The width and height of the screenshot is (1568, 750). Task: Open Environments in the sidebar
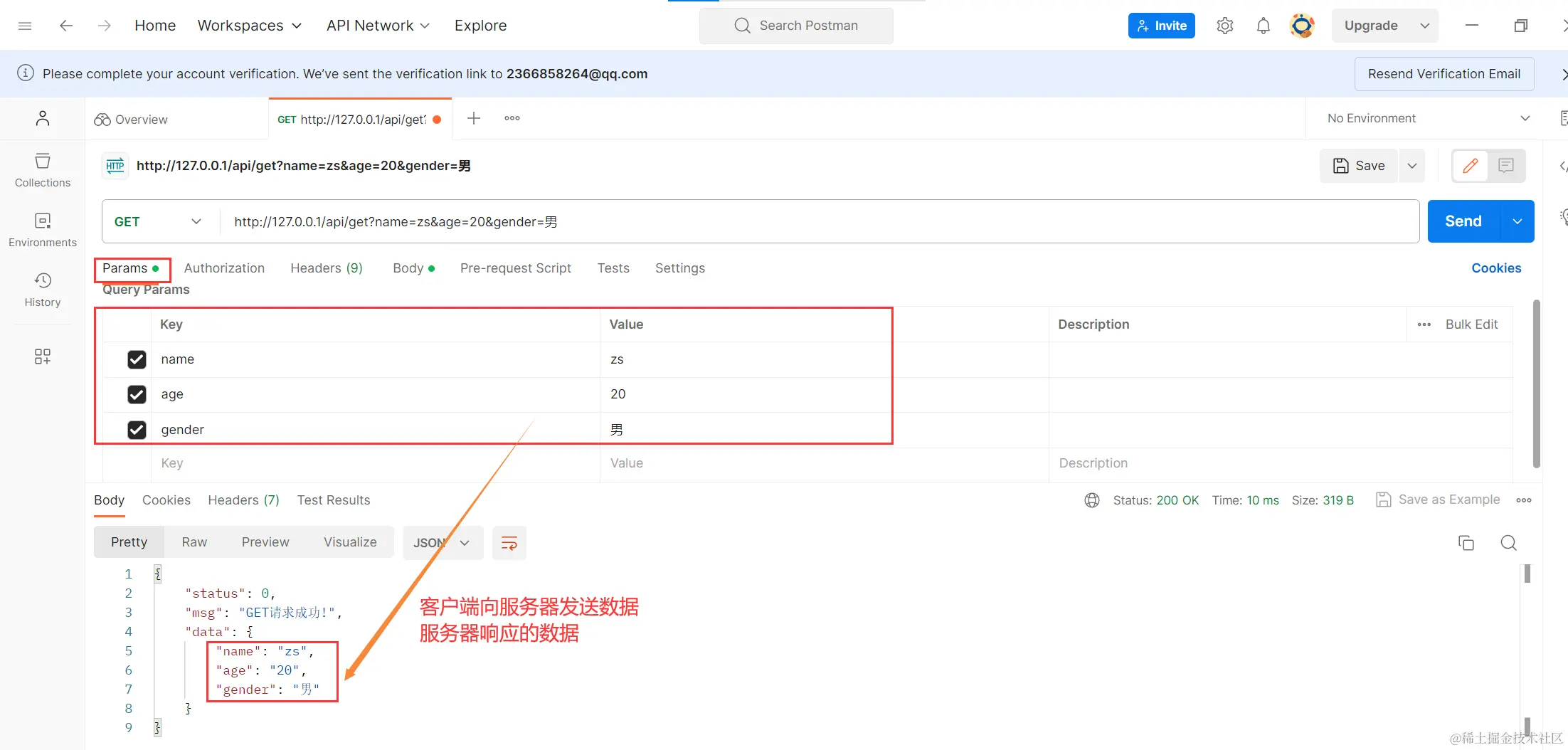click(43, 230)
